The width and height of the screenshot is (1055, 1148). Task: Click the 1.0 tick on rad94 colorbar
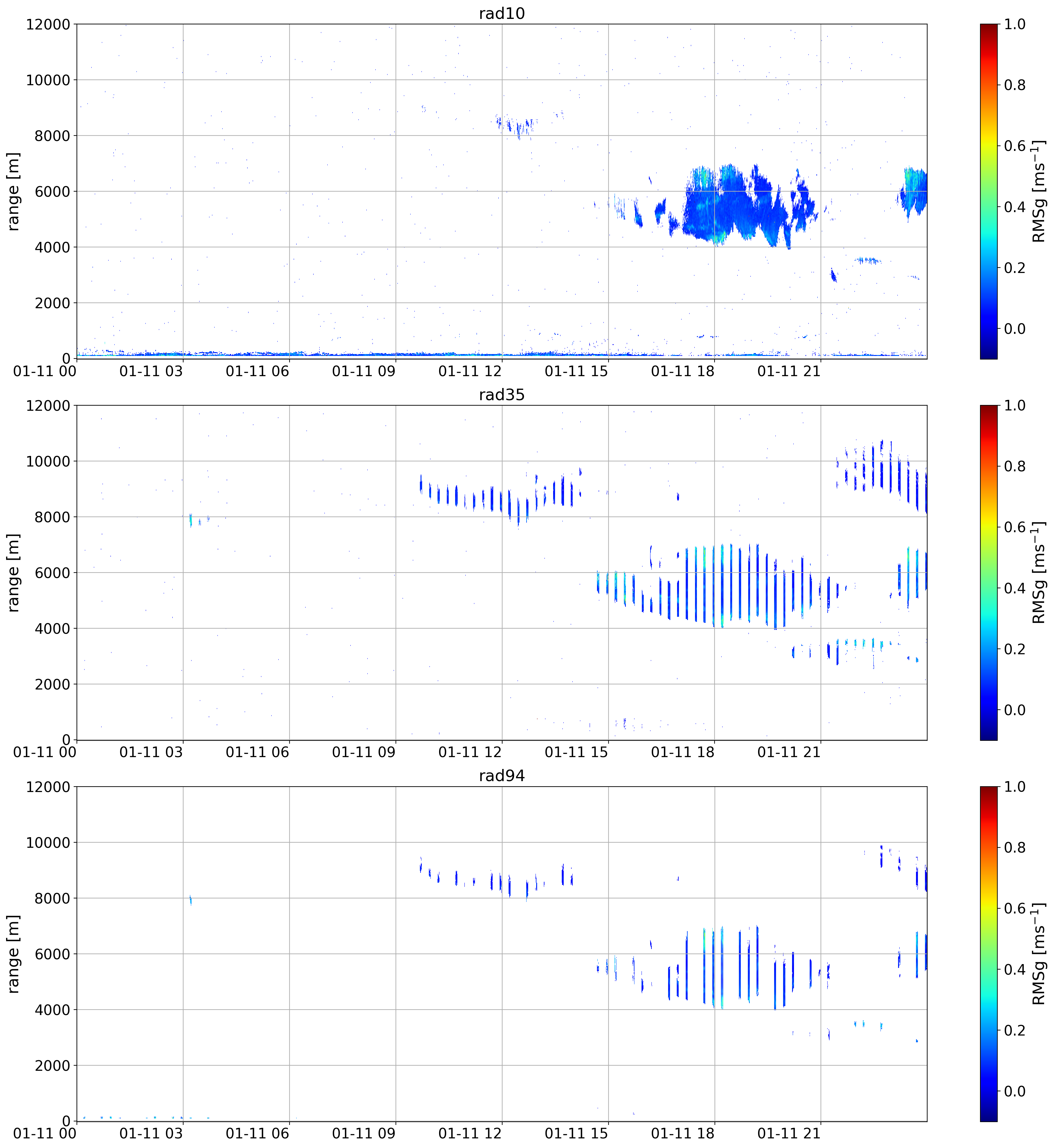[1015, 787]
